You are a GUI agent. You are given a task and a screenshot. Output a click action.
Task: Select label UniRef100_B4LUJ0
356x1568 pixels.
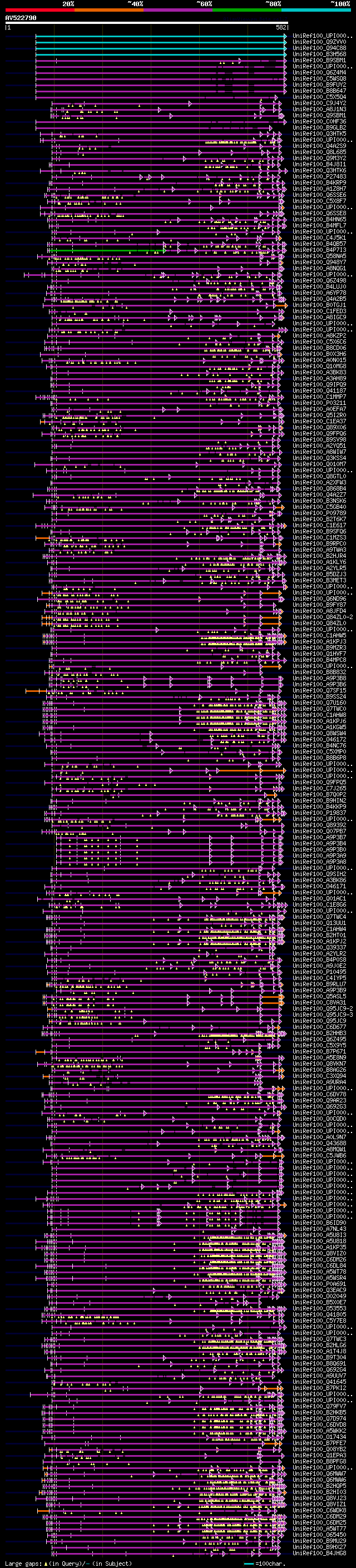[x=319, y=286]
